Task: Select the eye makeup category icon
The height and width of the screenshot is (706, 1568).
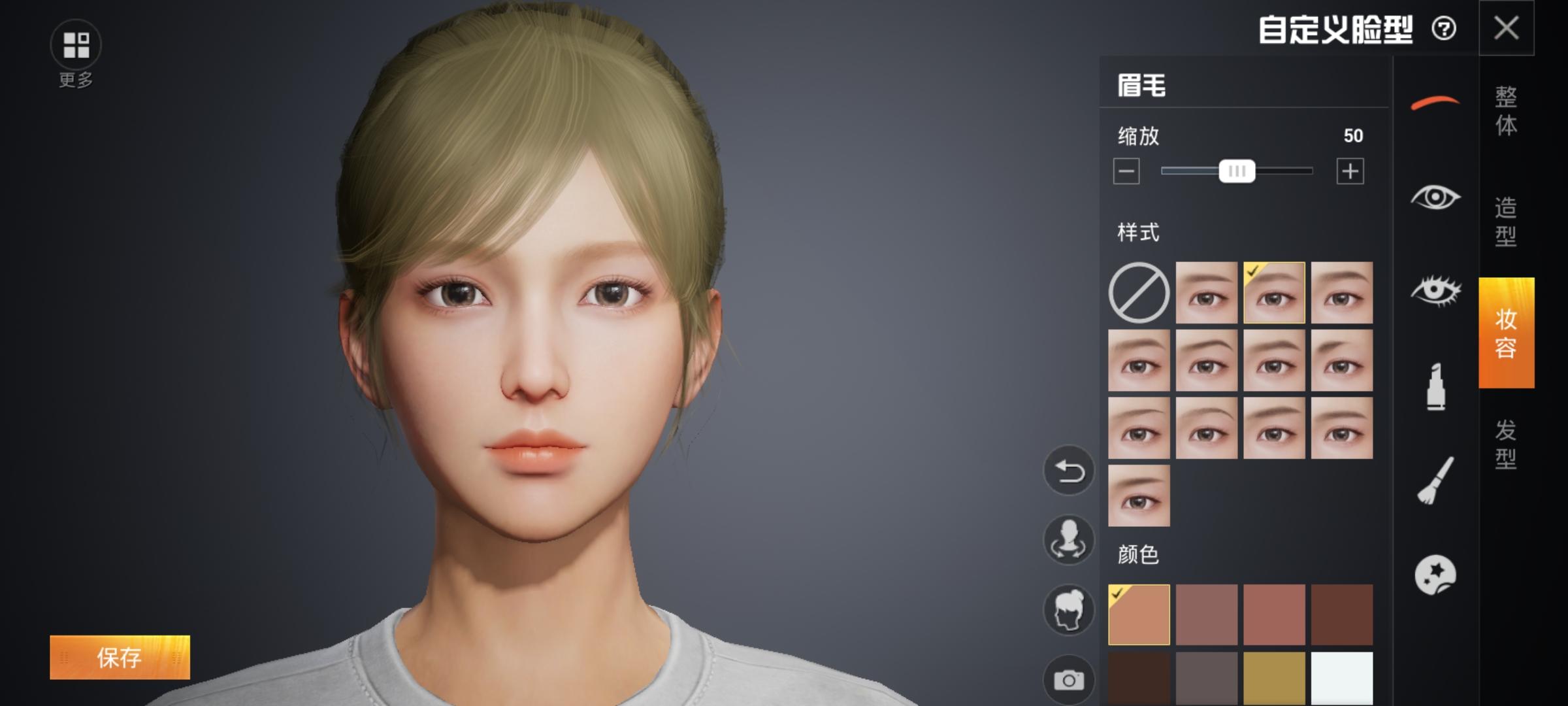Action: (x=1435, y=197)
